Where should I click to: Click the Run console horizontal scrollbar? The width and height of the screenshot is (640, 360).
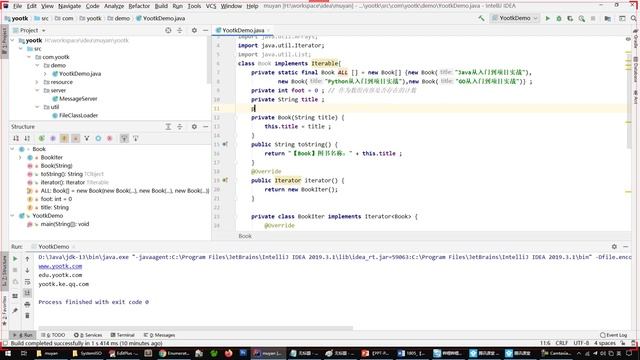[196, 328]
